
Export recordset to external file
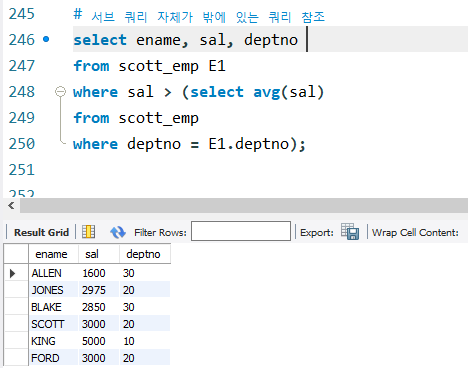[x=350, y=232]
